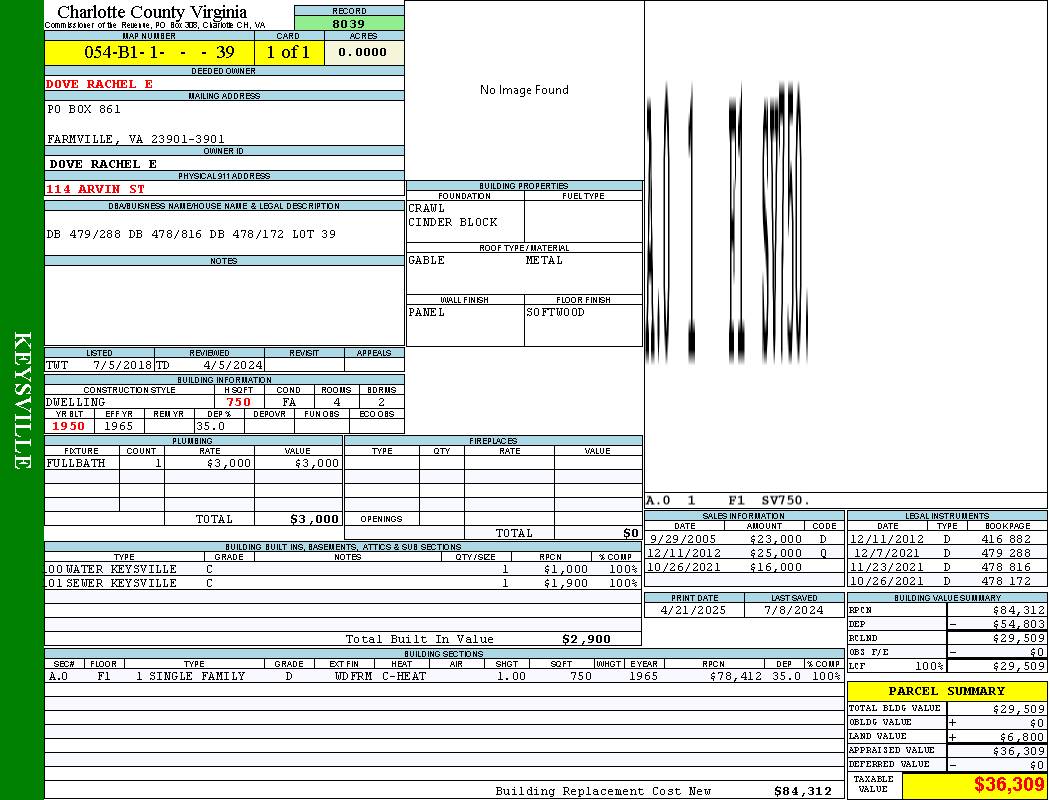Click the red year built value 1950
The height and width of the screenshot is (800, 1050).
point(69,426)
